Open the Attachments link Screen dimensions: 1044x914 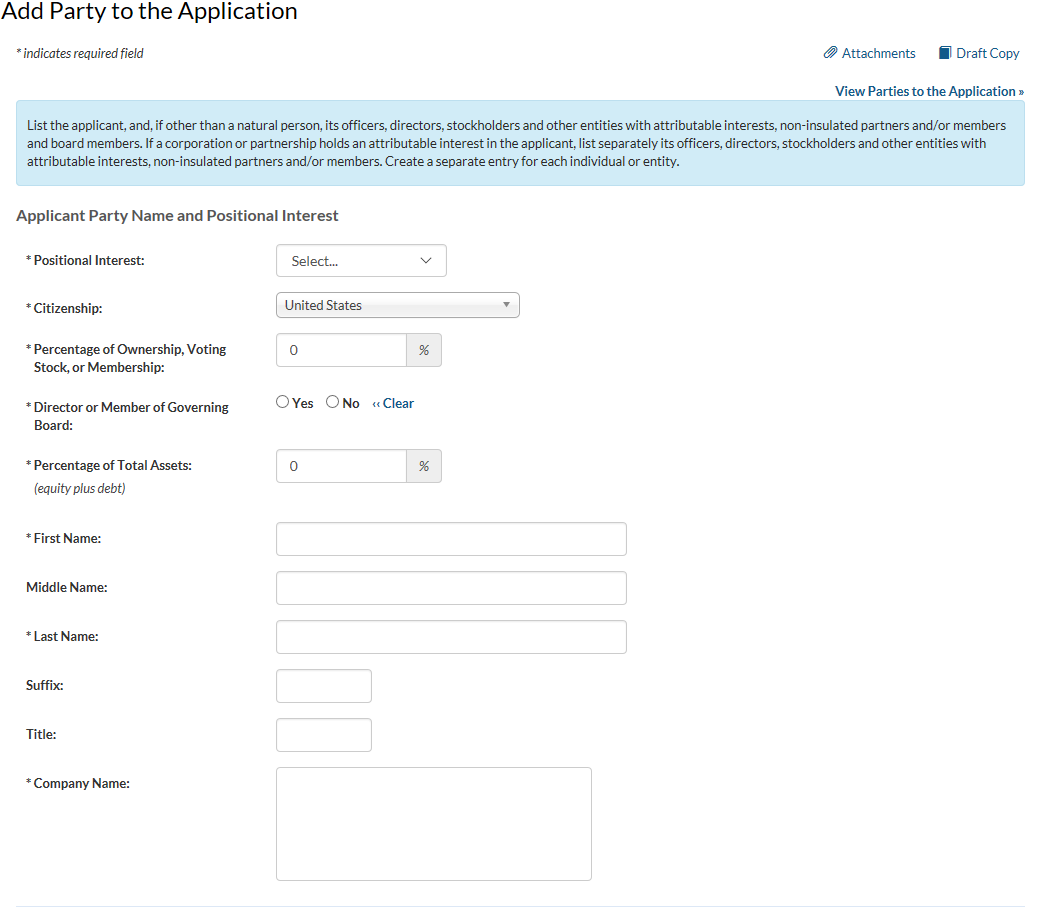click(x=878, y=53)
